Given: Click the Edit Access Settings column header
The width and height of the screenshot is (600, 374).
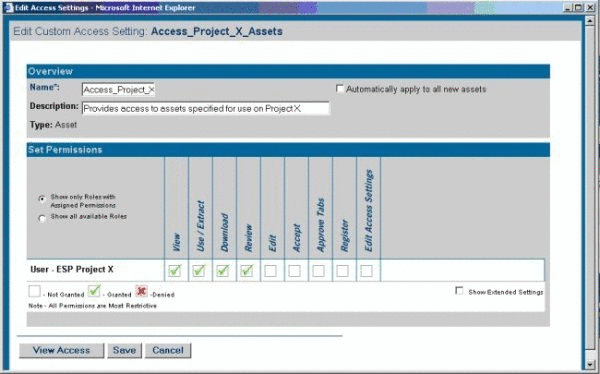Looking at the screenshot, I should [x=368, y=211].
